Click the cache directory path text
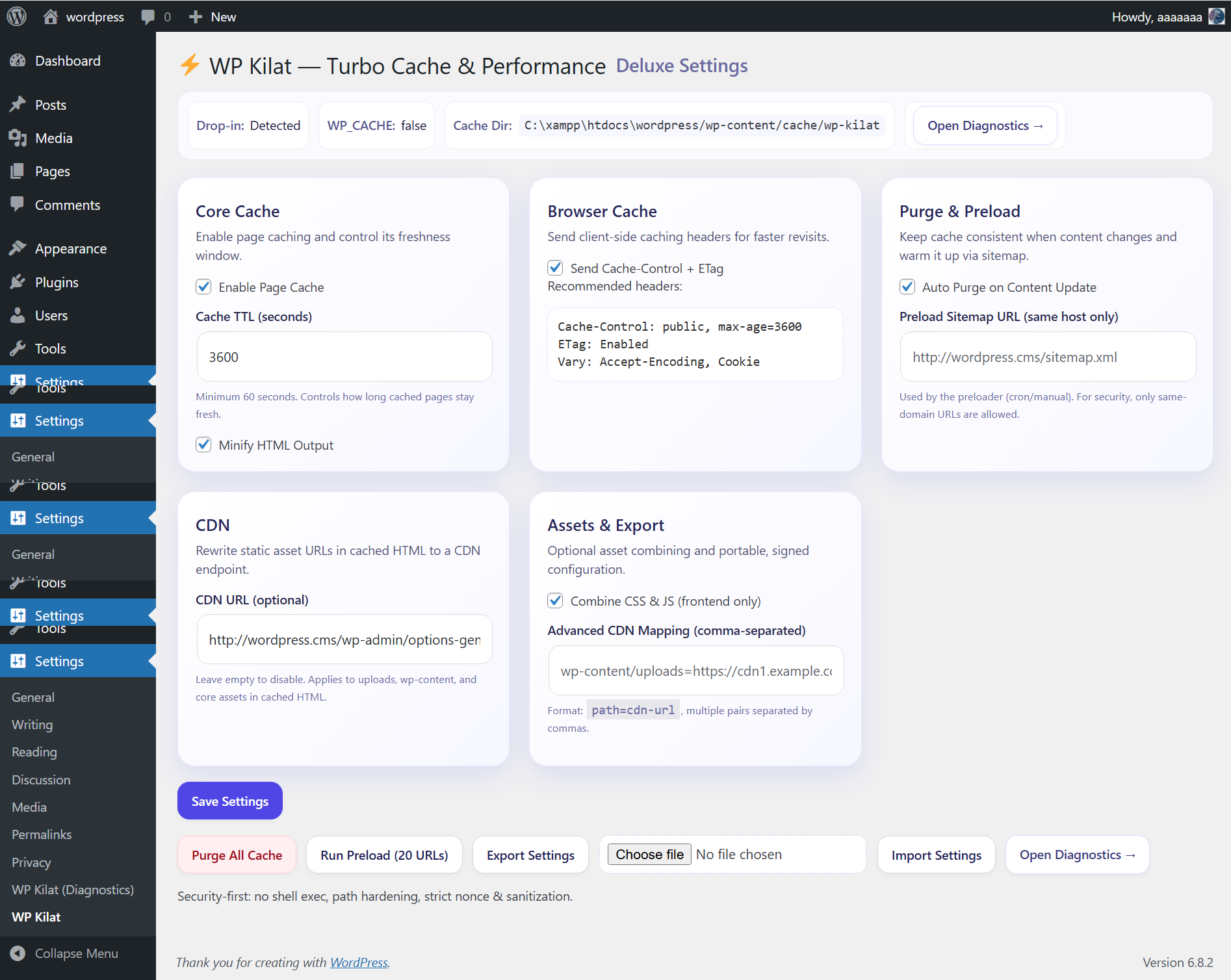This screenshot has width=1231, height=980. [702, 125]
